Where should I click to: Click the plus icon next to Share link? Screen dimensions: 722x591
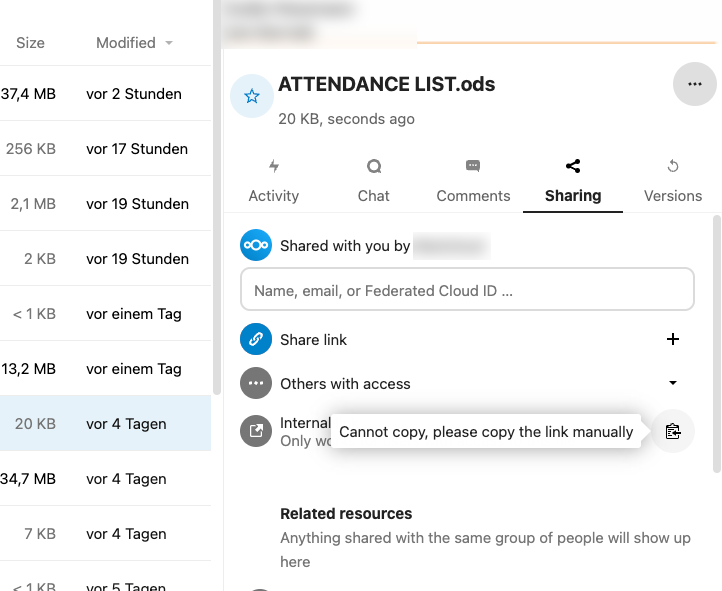click(x=673, y=340)
